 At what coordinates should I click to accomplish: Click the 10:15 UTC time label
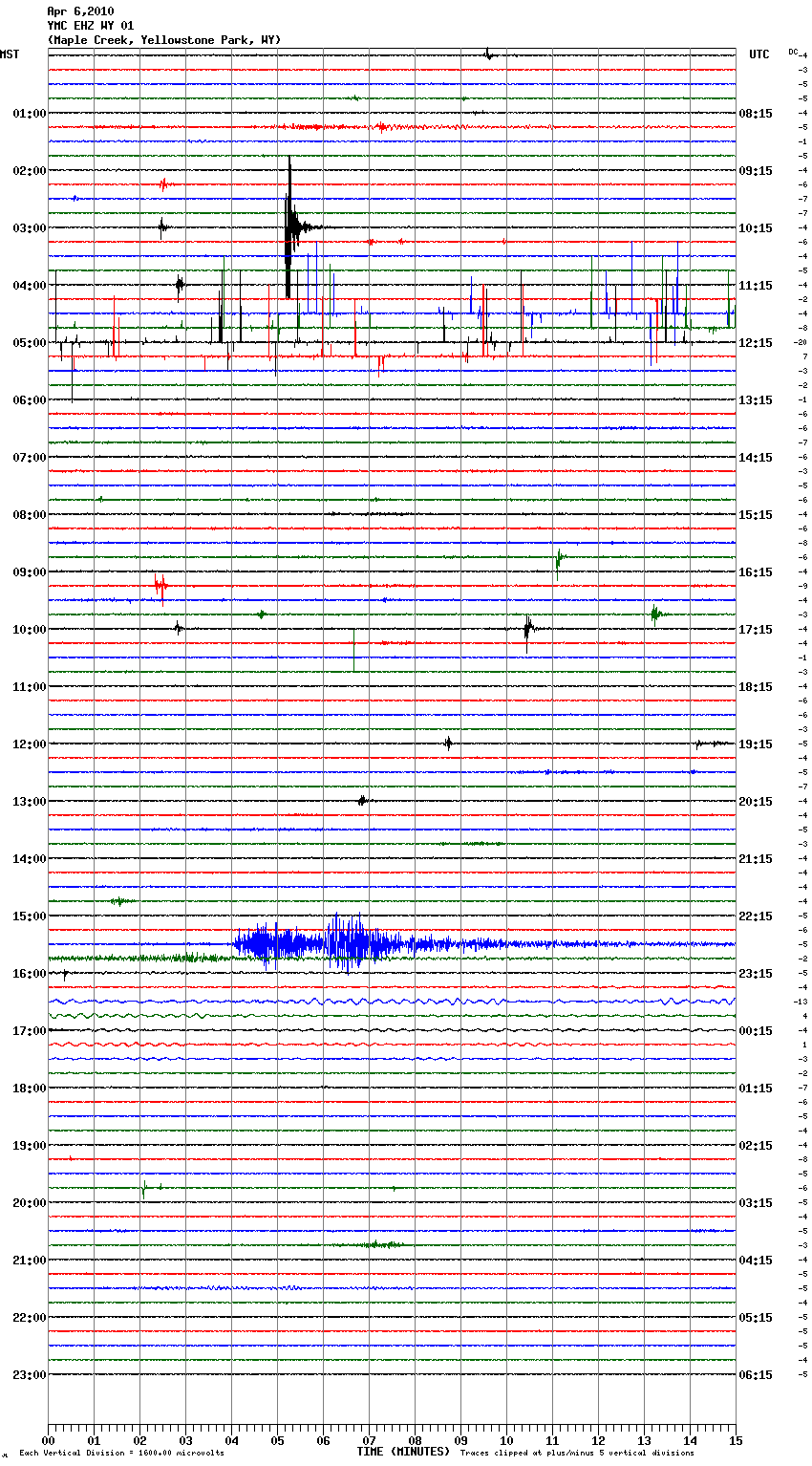pos(756,227)
